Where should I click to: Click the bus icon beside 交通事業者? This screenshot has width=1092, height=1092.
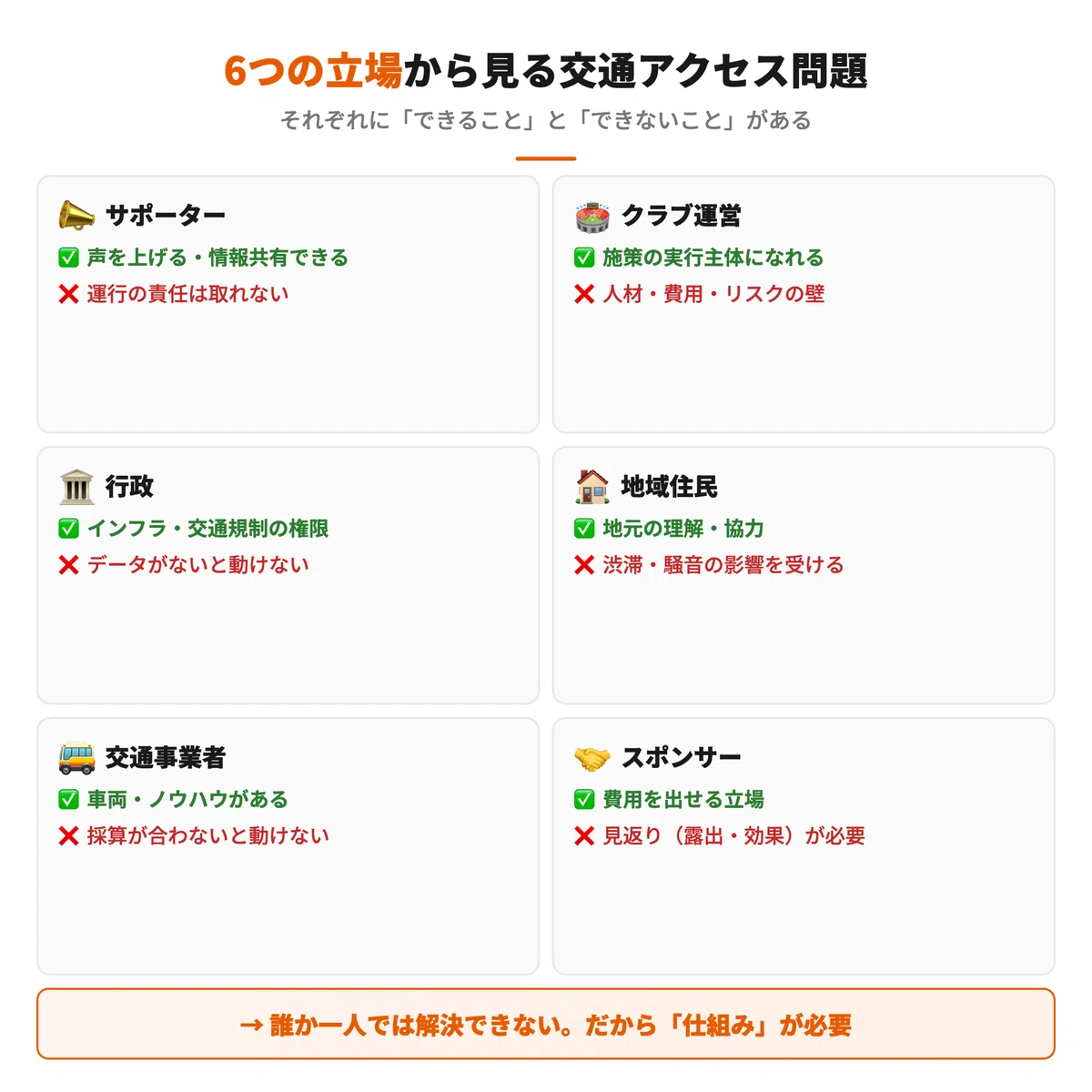pos(76,758)
